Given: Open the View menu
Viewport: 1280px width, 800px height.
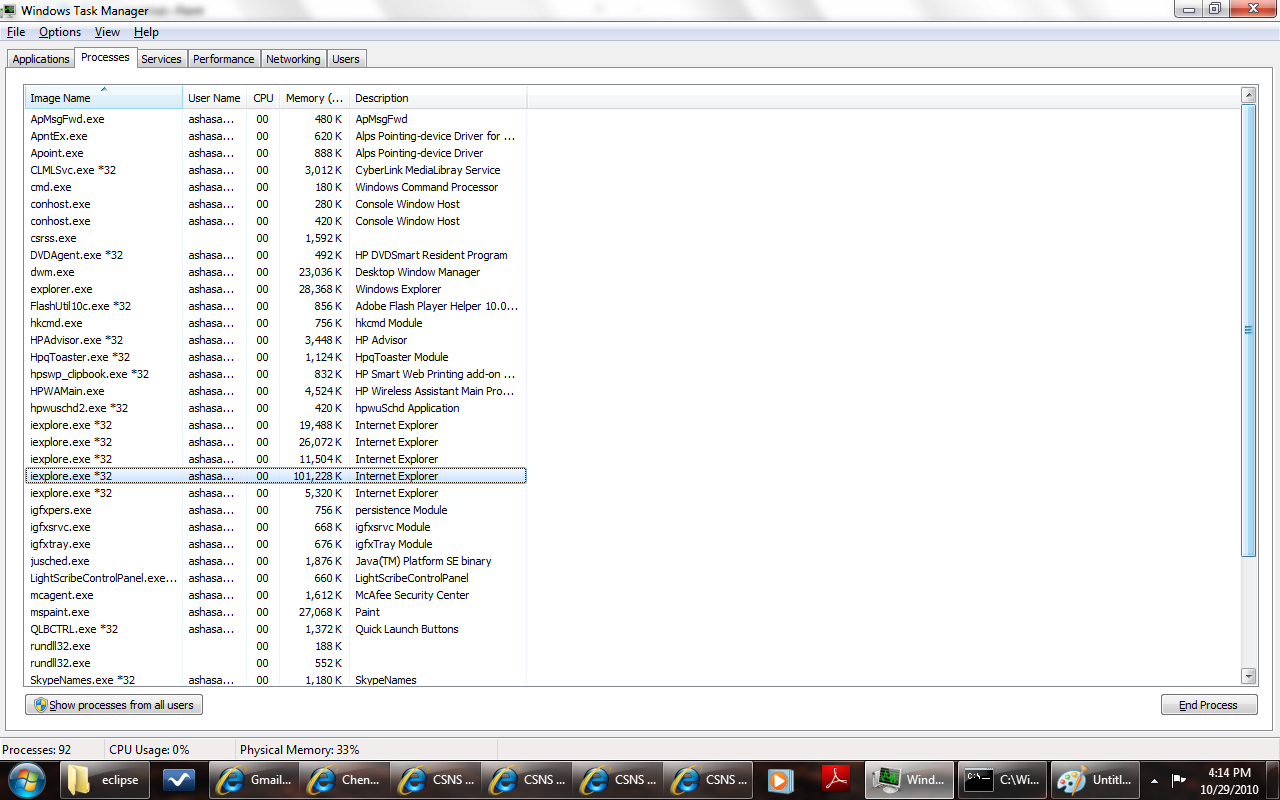Looking at the screenshot, I should 107,32.
